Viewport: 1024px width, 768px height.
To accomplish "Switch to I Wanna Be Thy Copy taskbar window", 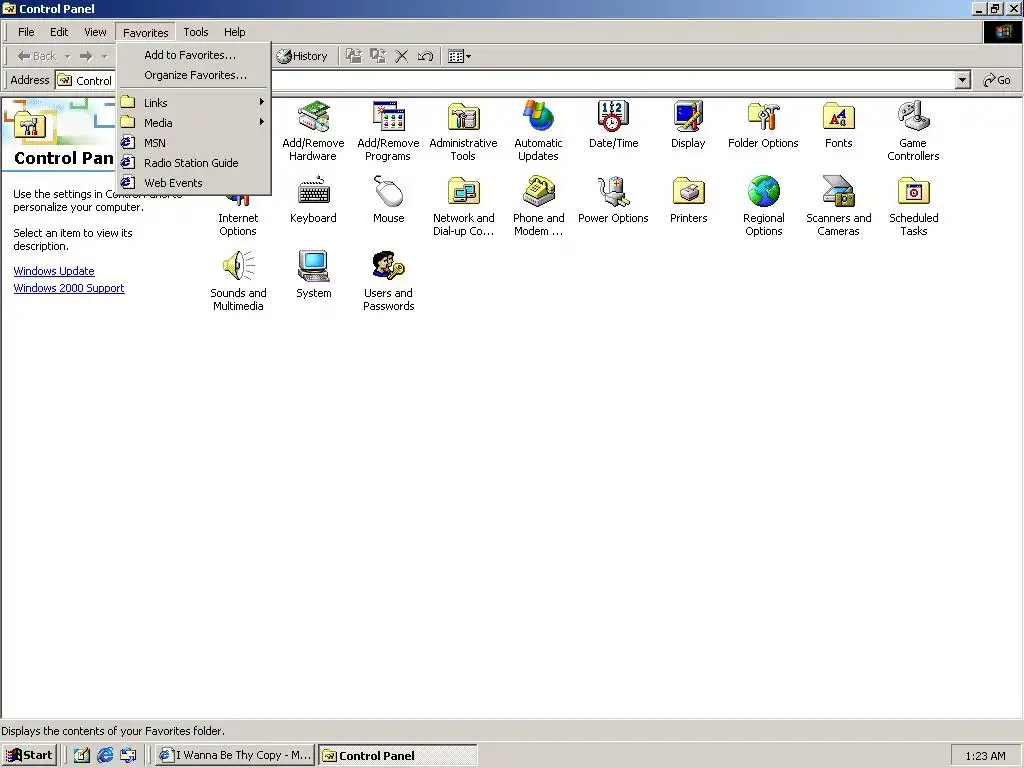I will [x=236, y=756].
